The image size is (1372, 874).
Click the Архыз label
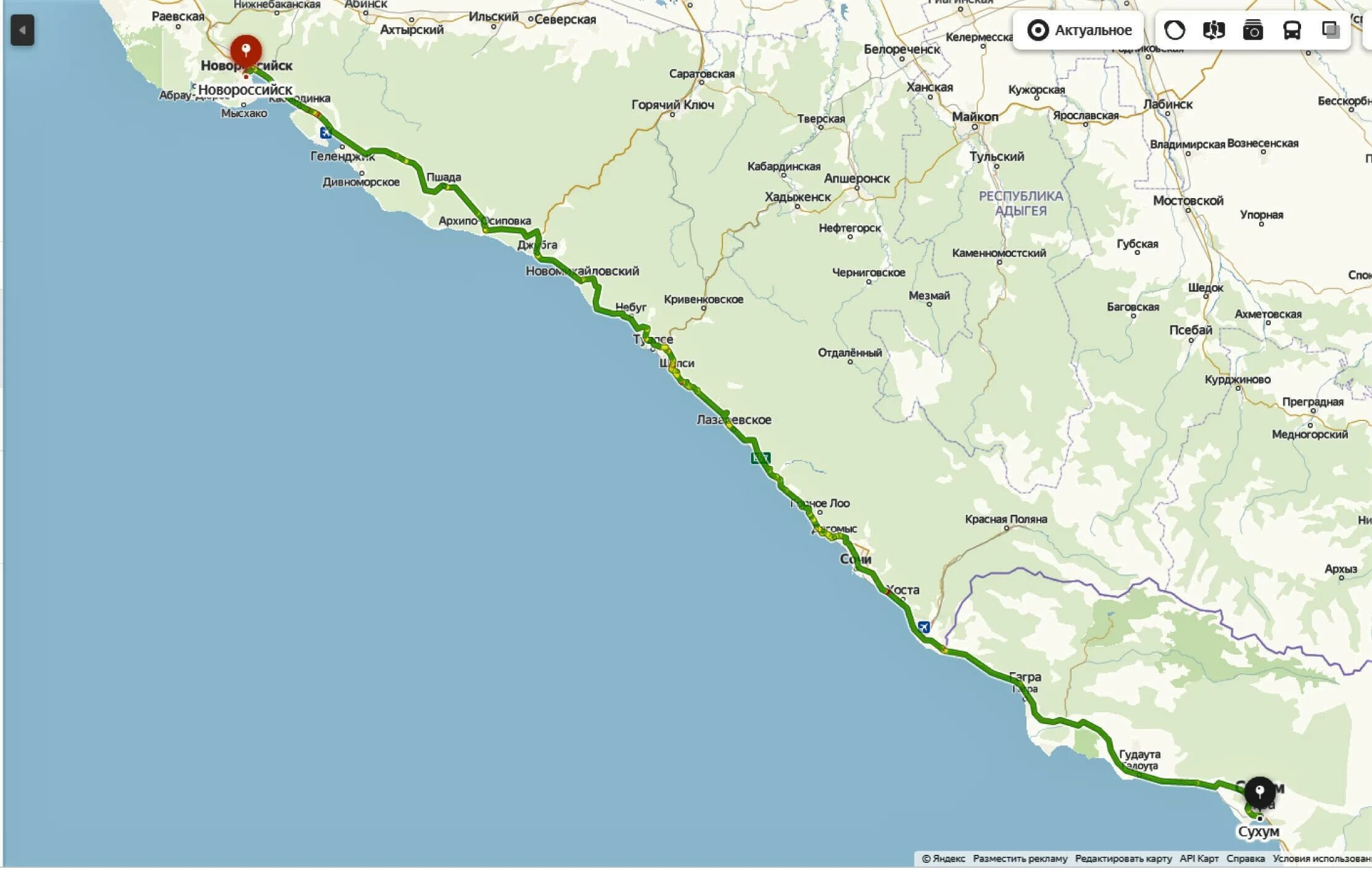tap(1341, 569)
